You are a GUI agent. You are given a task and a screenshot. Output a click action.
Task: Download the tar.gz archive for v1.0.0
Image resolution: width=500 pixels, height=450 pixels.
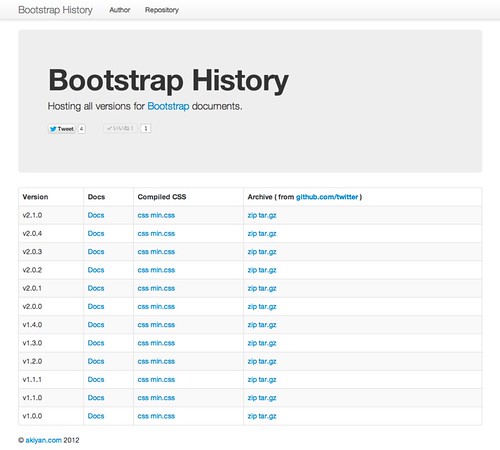267,416
